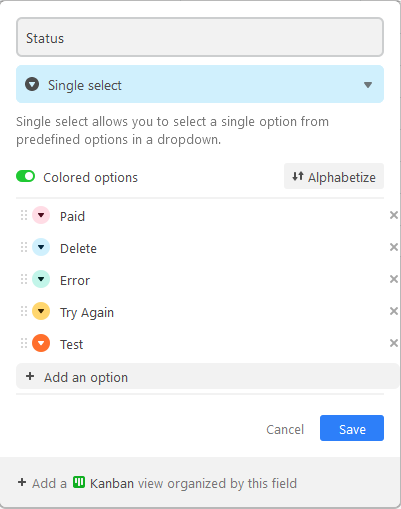The image size is (401, 509).
Task: Click the Alphabetize button
Action: point(334,176)
